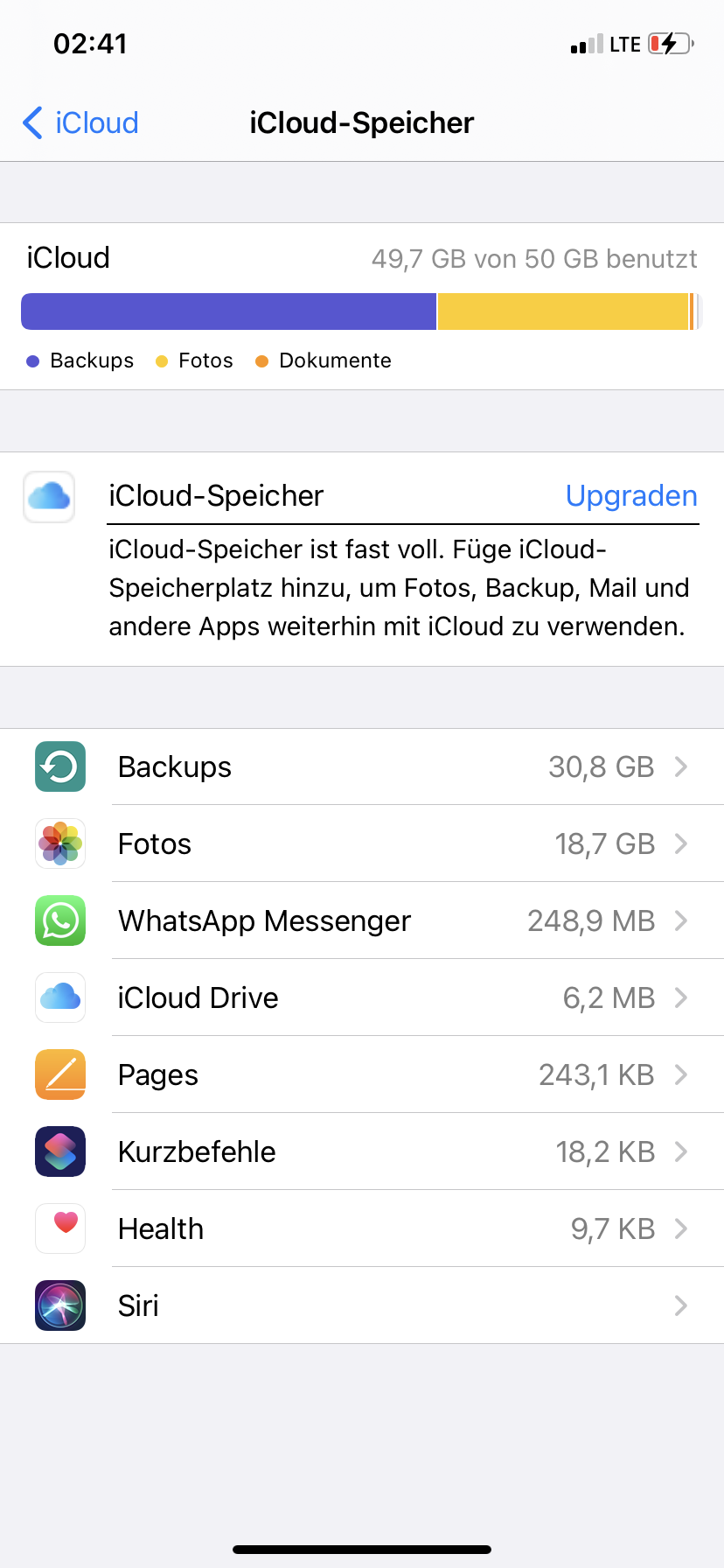The height and width of the screenshot is (1568, 724).
Task: Tap the WhatsApp Messenger icon
Action: (60, 920)
